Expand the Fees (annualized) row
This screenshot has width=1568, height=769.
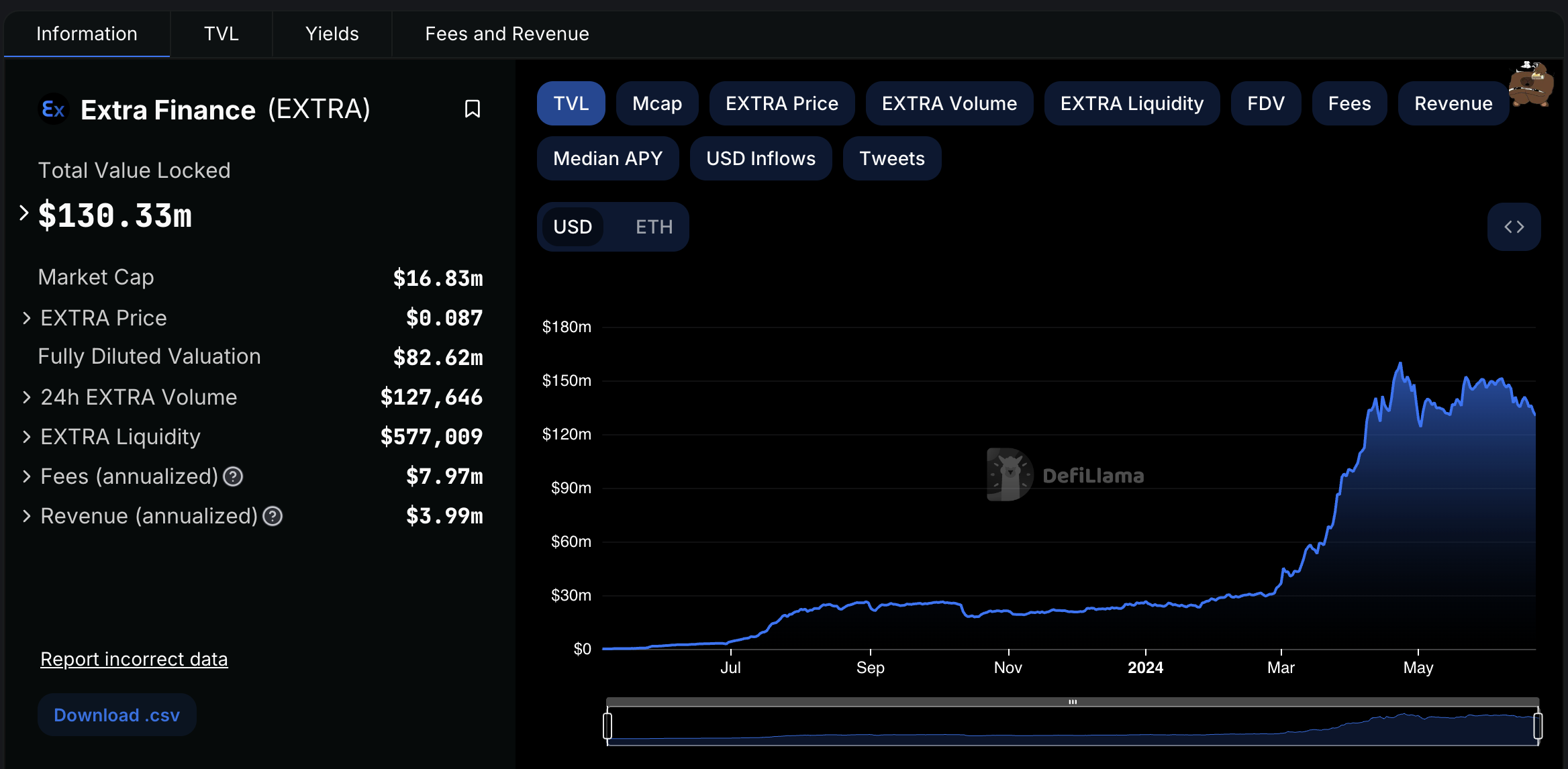point(27,476)
